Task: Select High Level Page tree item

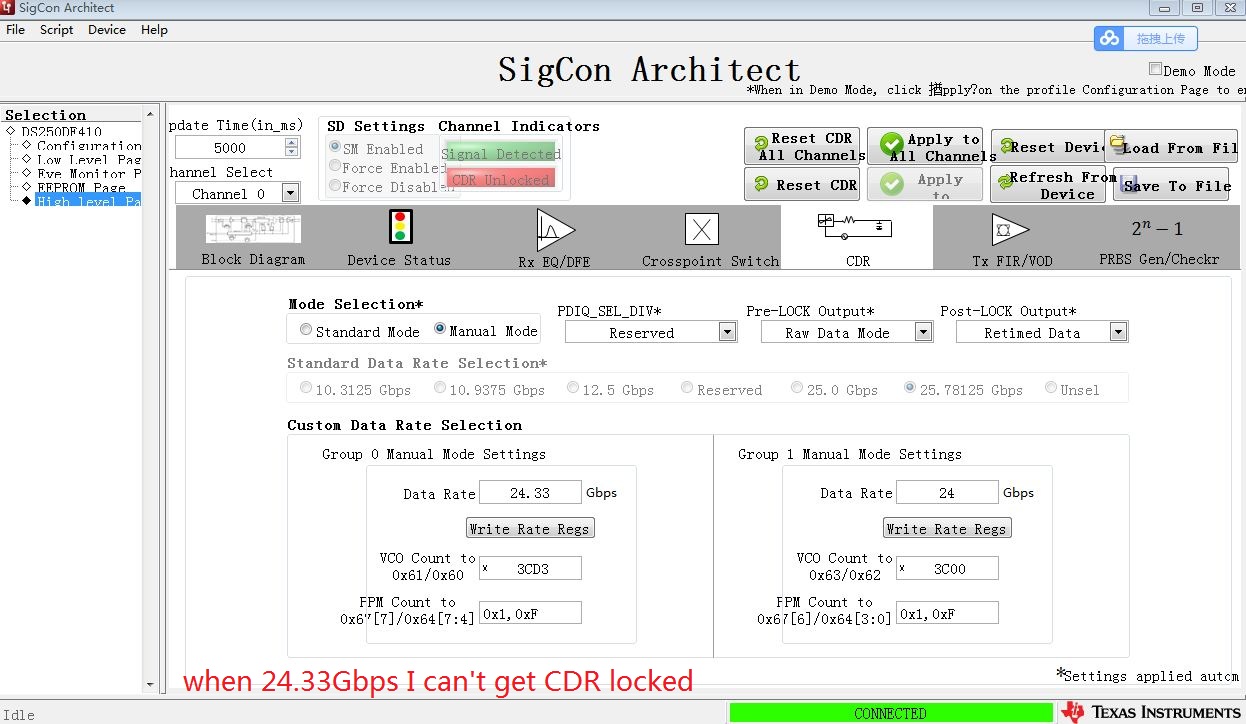Action: pos(88,201)
